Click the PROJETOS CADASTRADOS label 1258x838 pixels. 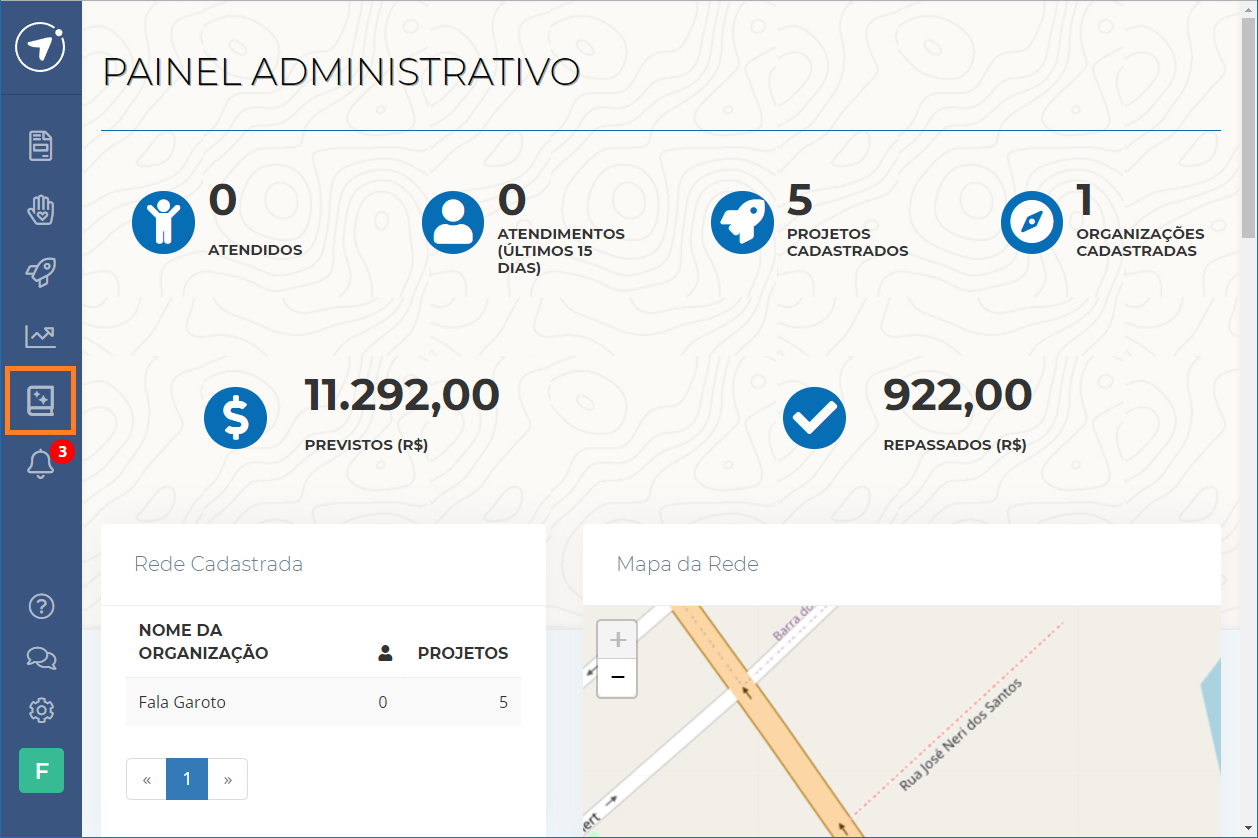(848, 242)
